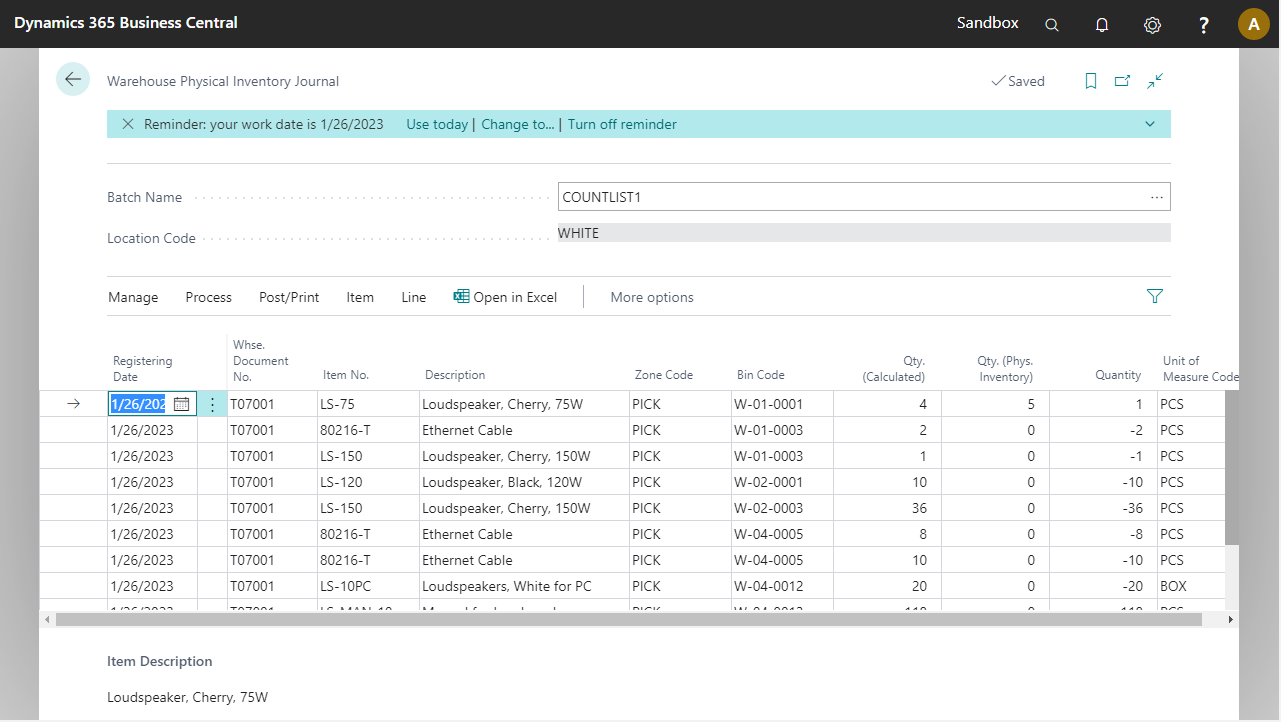The height and width of the screenshot is (722, 1281).
Task: Click calculated quantity 36
Action: (x=887, y=508)
